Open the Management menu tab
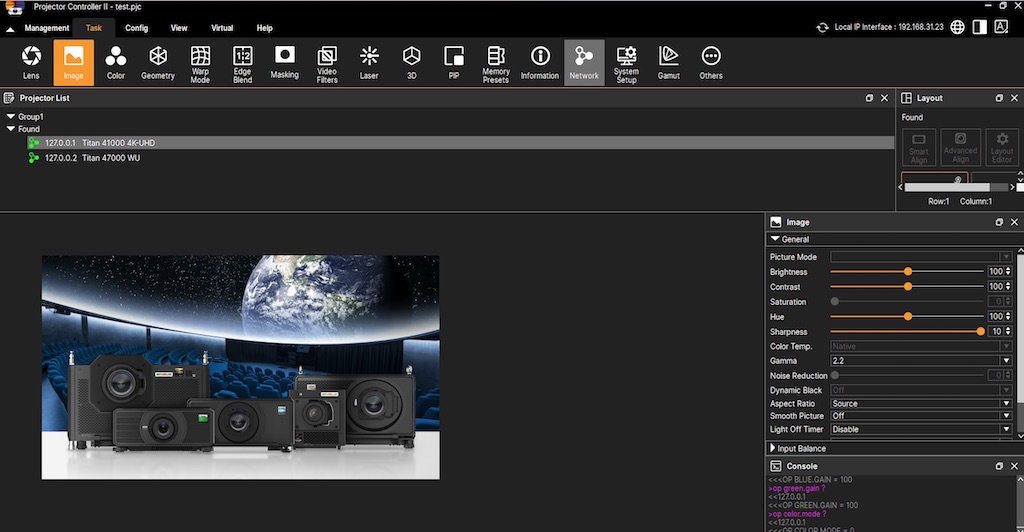Viewport: 1024px width, 532px height. click(x=47, y=28)
